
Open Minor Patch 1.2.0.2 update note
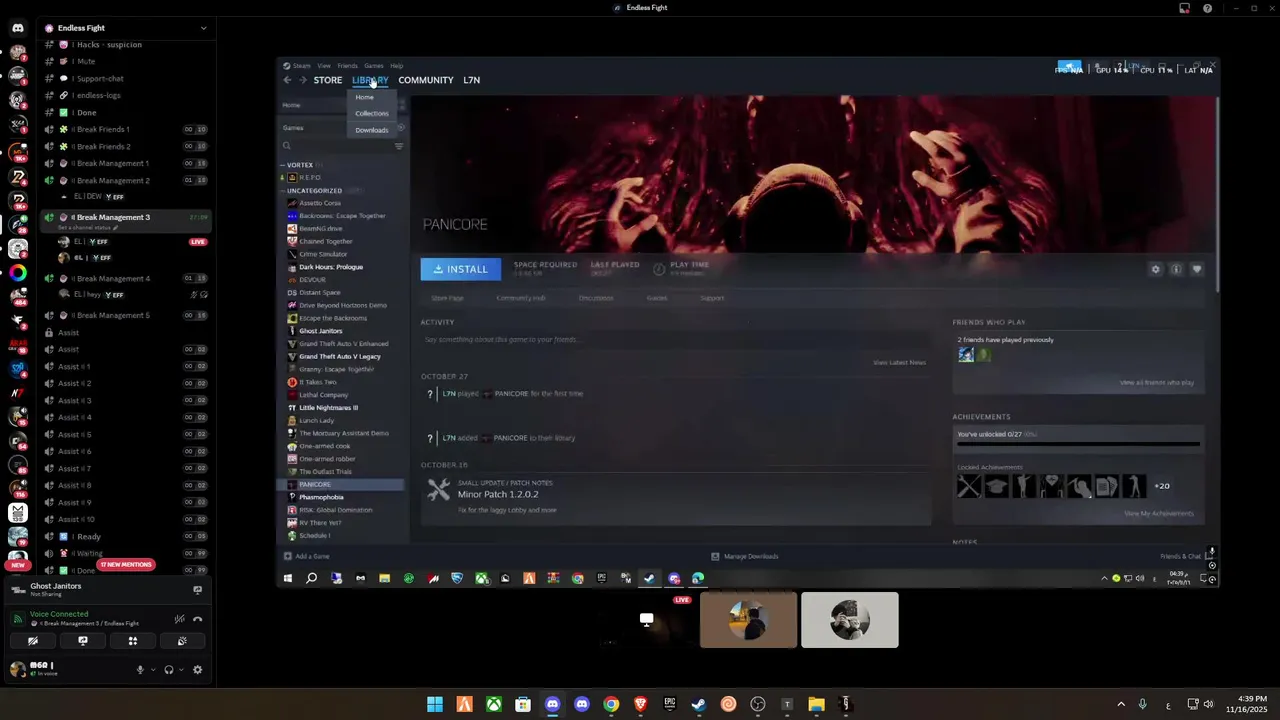(x=498, y=495)
